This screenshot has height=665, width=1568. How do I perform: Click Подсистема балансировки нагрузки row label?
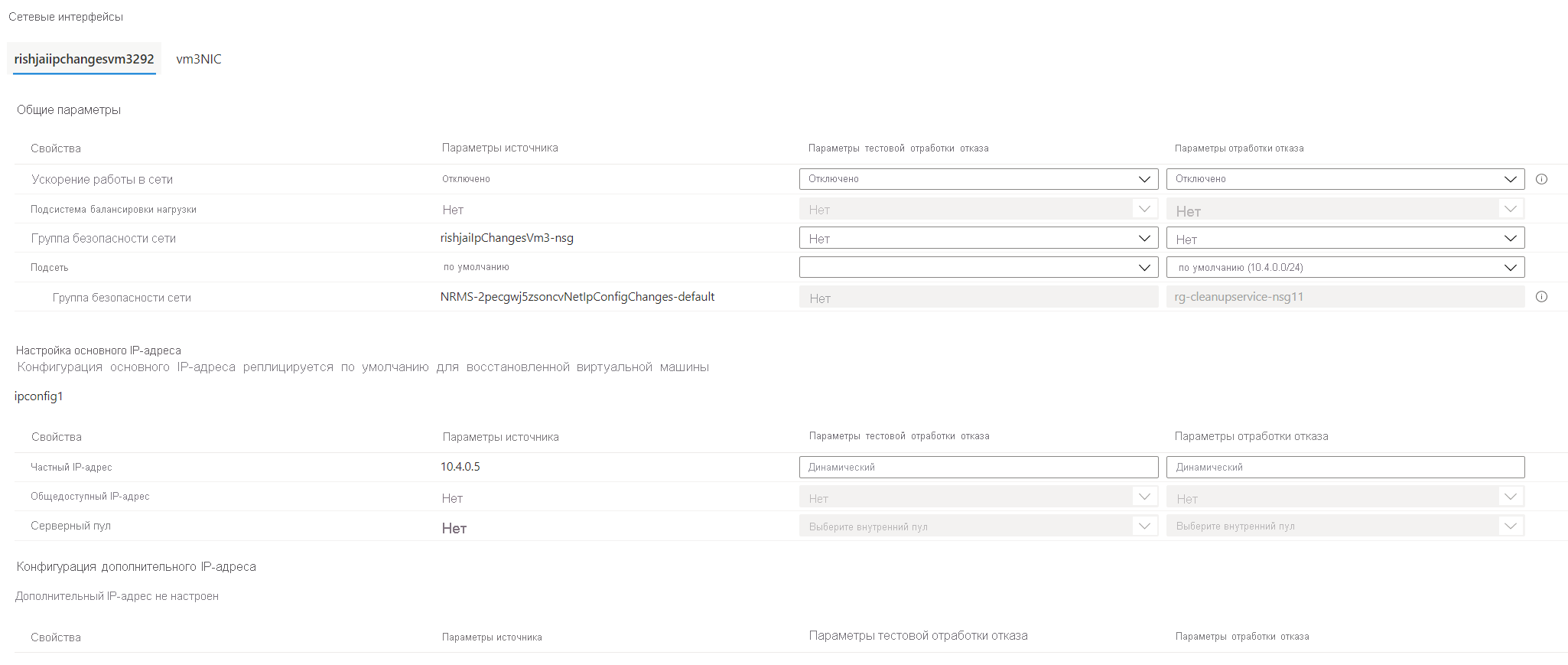click(113, 210)
